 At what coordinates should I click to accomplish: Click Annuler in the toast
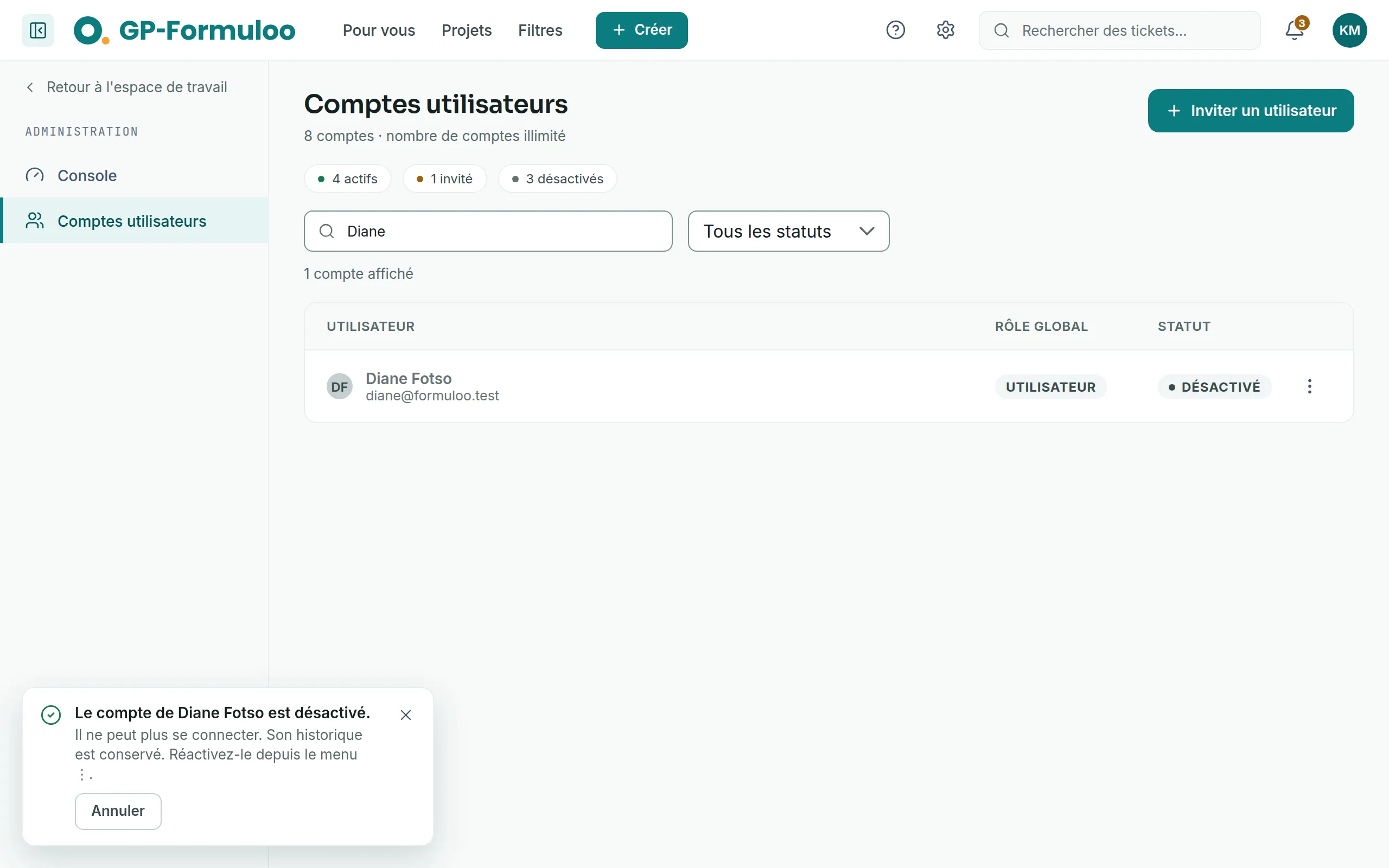tap(118, 810)
